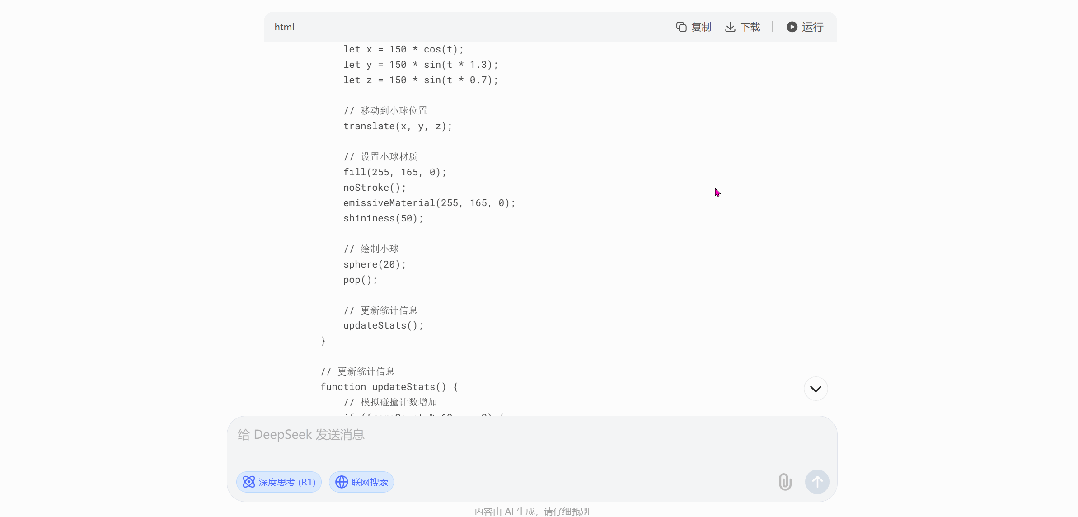The image size is (1078, 517).
Task: Click the atom icon on 深度思考
Action: click(248, 482)
